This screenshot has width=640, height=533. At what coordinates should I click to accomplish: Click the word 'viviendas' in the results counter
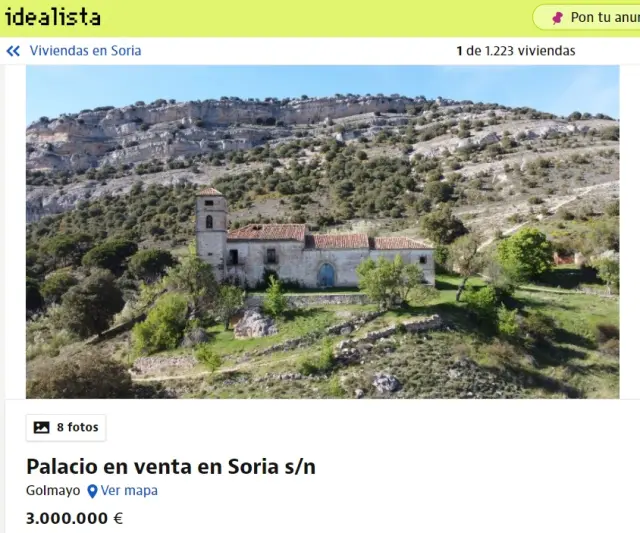point(547,51)
